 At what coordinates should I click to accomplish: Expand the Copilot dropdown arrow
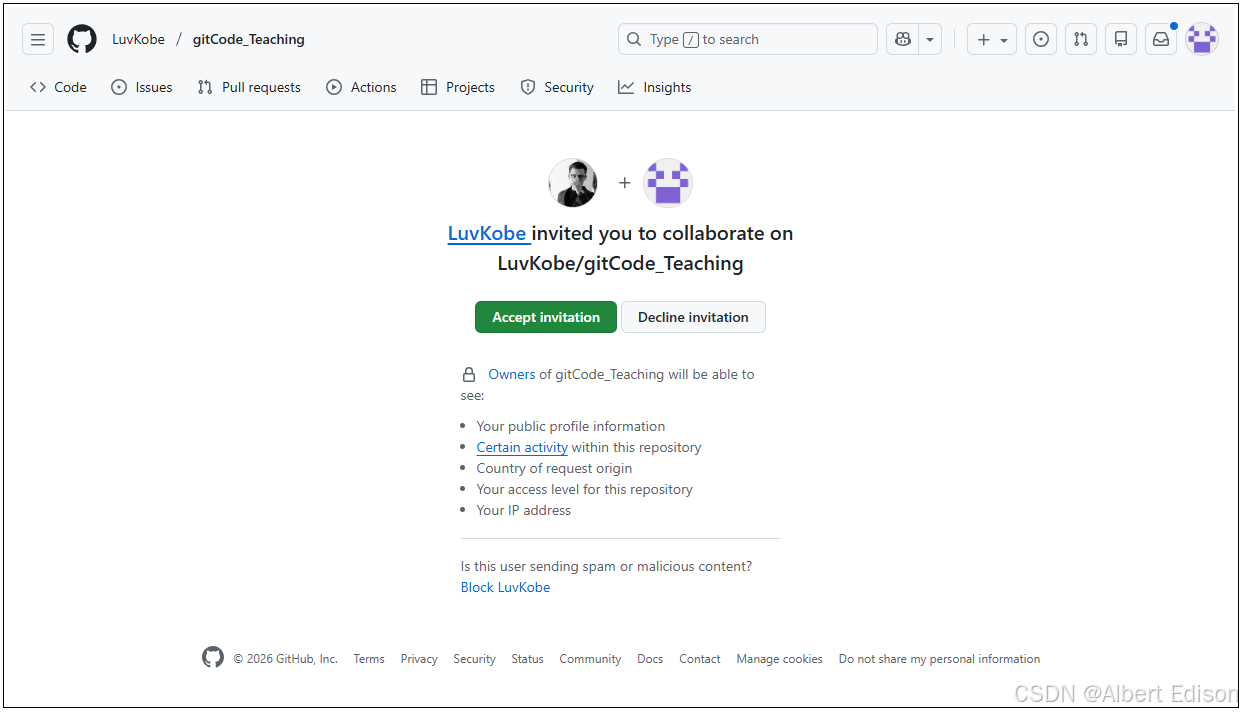tap(931, 40)
